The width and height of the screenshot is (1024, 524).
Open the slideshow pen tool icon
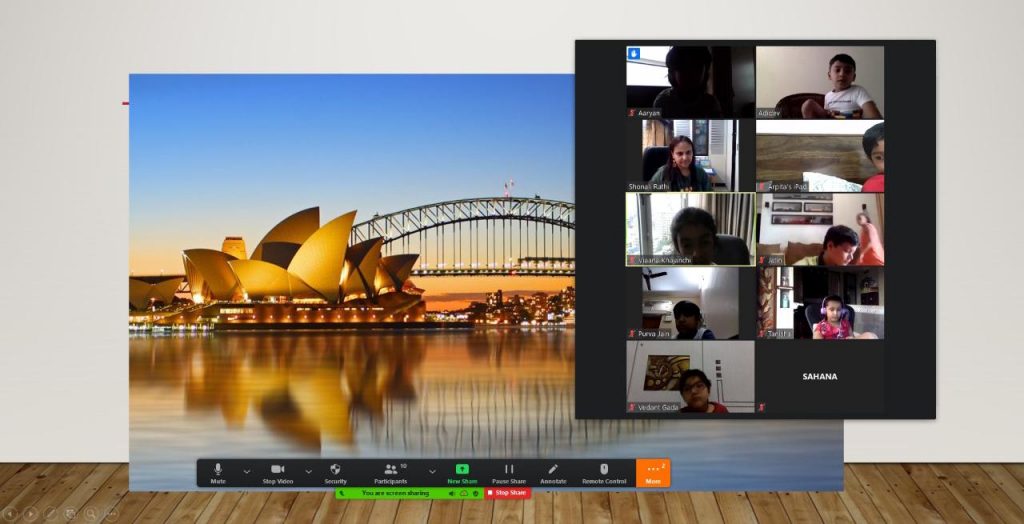click(51, 514)
